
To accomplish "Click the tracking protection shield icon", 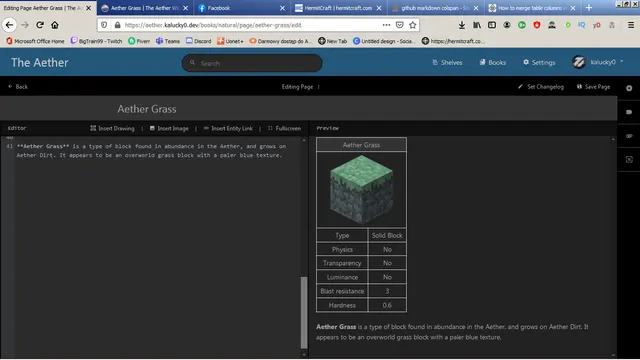I will [104, 25].
